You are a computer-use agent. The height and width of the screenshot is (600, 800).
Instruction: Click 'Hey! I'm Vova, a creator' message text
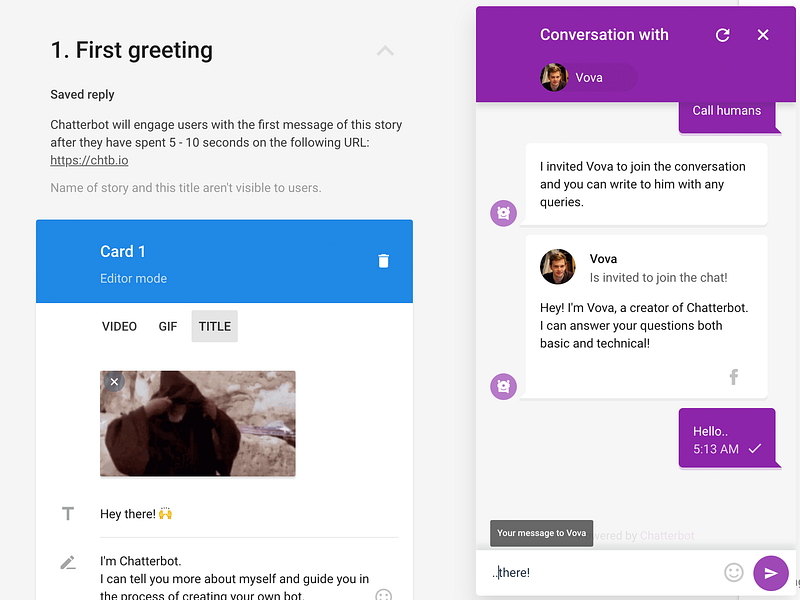point(644,326)
